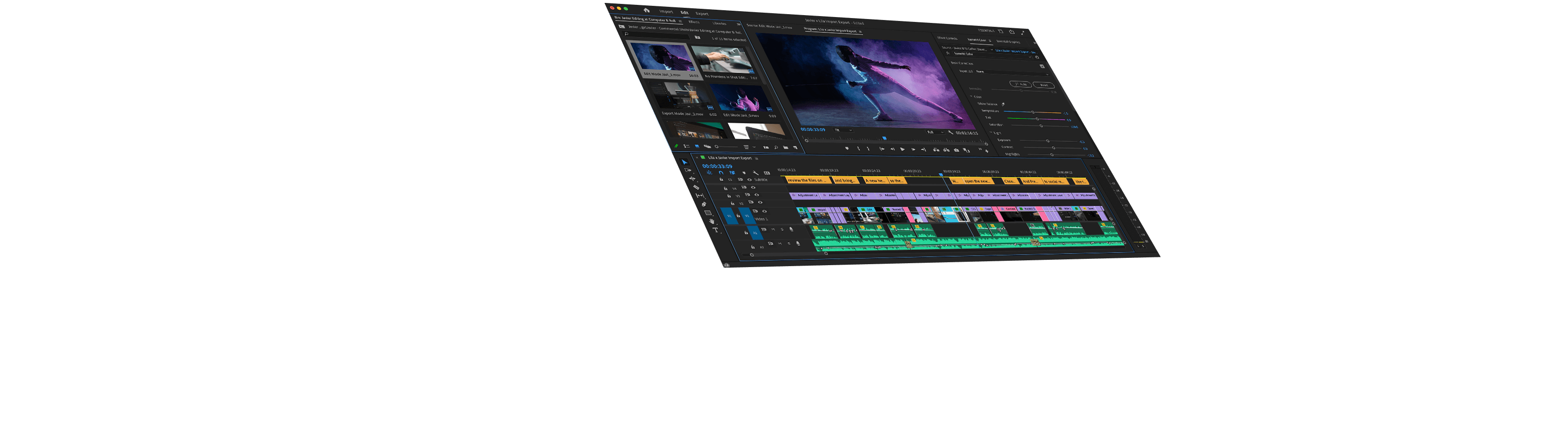
Task: Switch to the Export tab
Action: point(702,13)
